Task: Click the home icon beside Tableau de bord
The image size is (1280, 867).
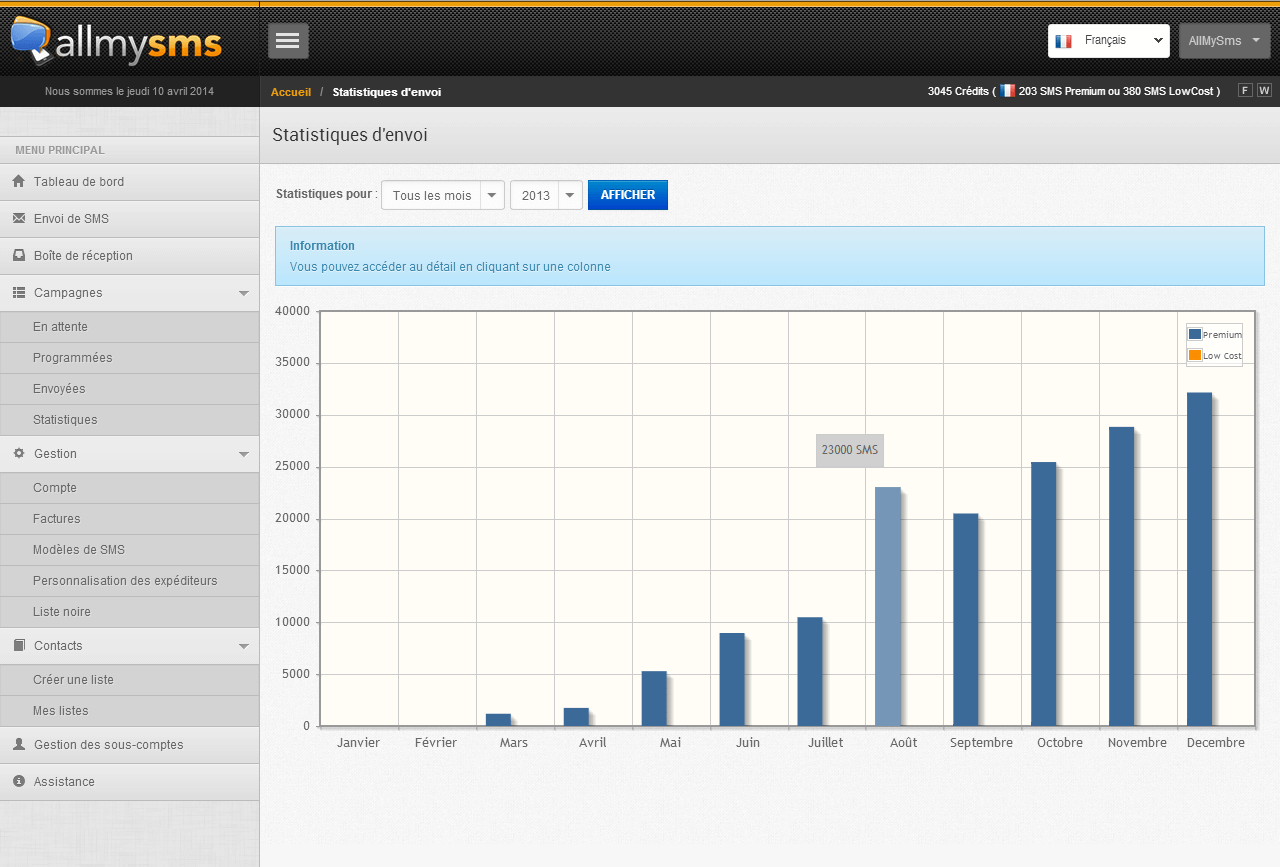Action: pyautogui.click(x=18, y=182)
